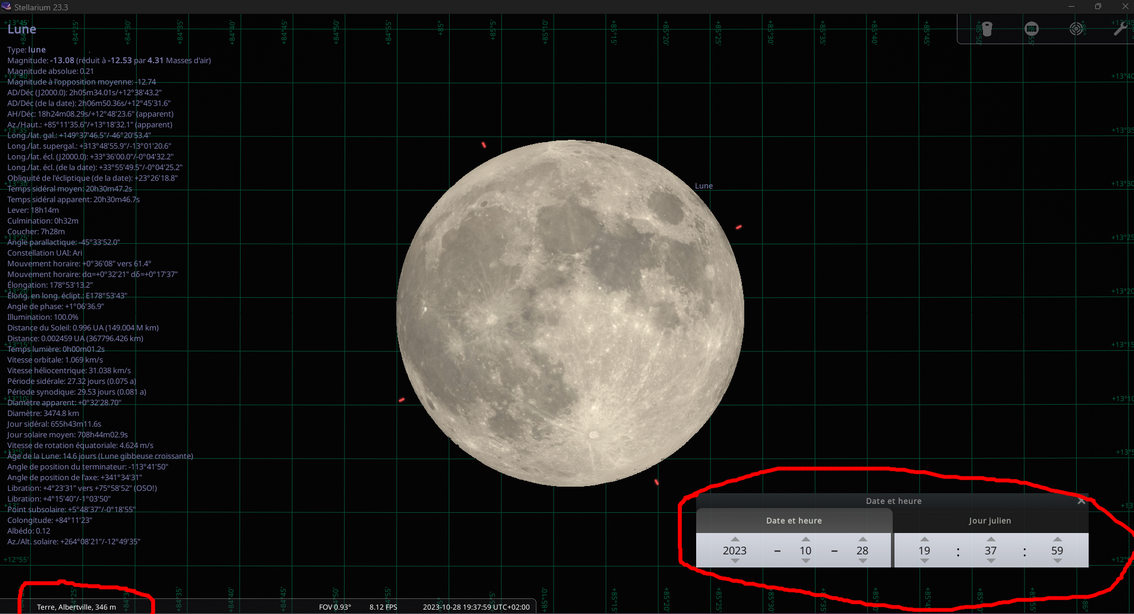1134x614 pixels.
Task: Click the Colongitude: +84°11'23" line
Action: (49, 520)
